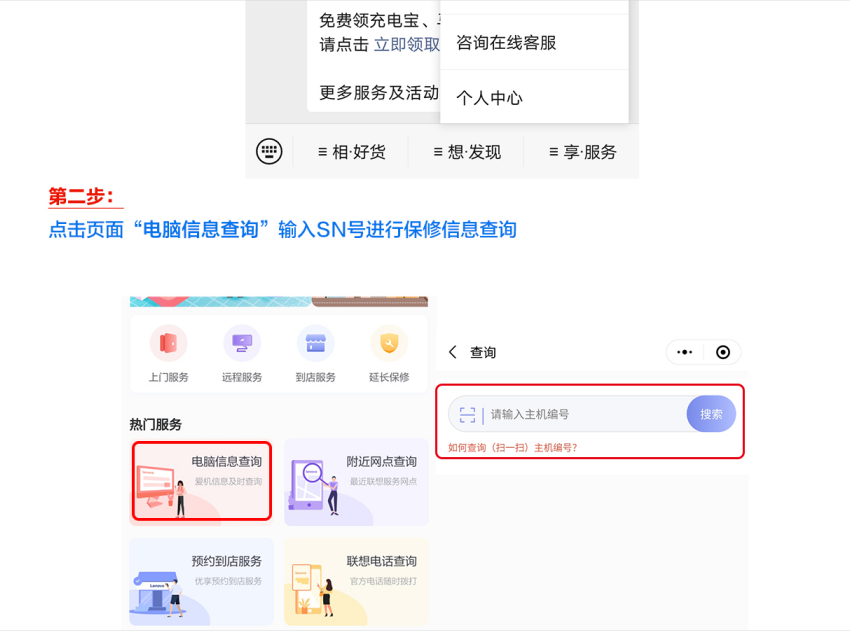Open the 想·发现 menu
This screenshot has width=850, height=631.
point(467,152)
